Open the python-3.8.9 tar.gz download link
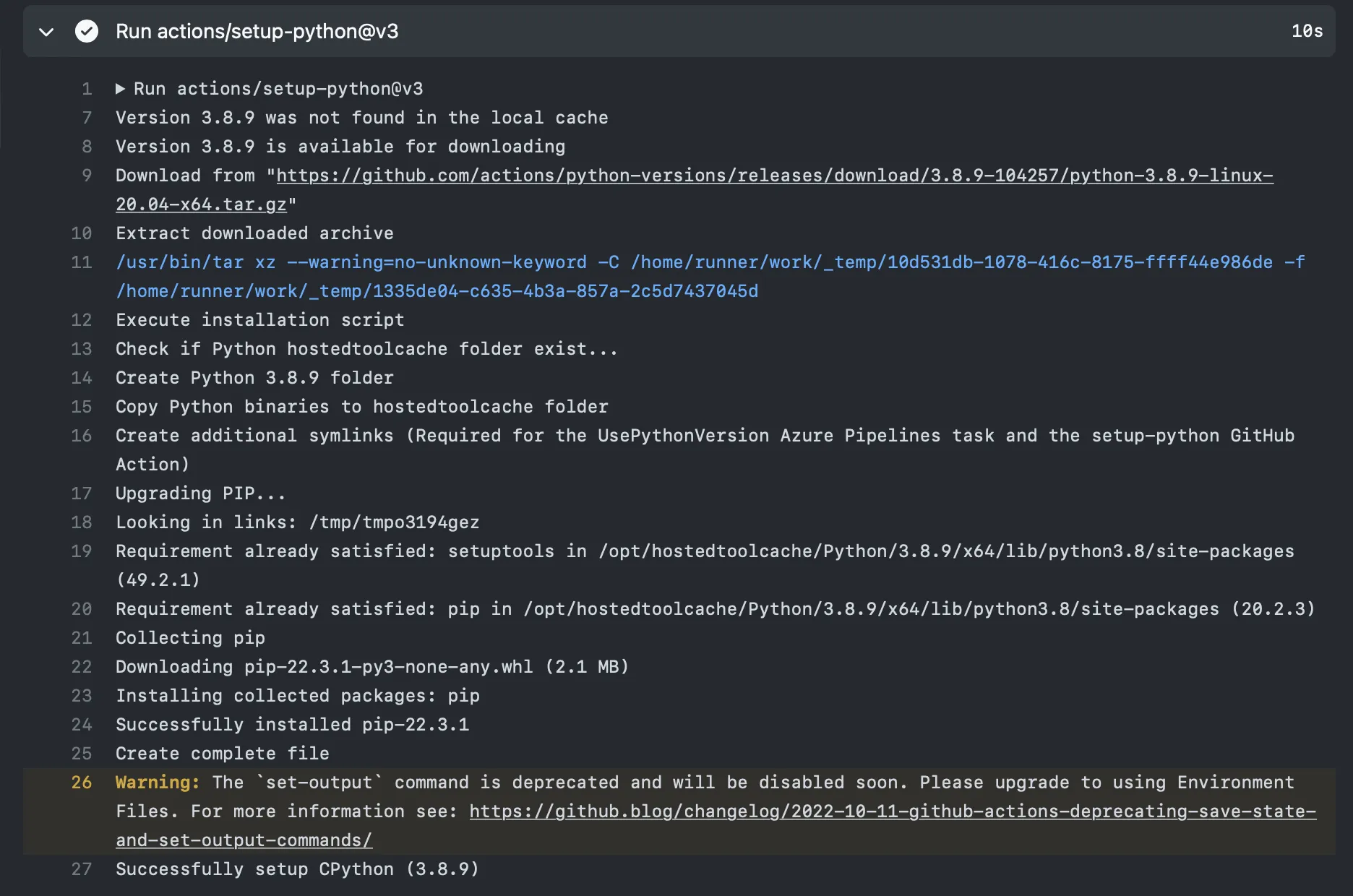The width and height of the screenshot is (1353, 896). coord(773,176)
